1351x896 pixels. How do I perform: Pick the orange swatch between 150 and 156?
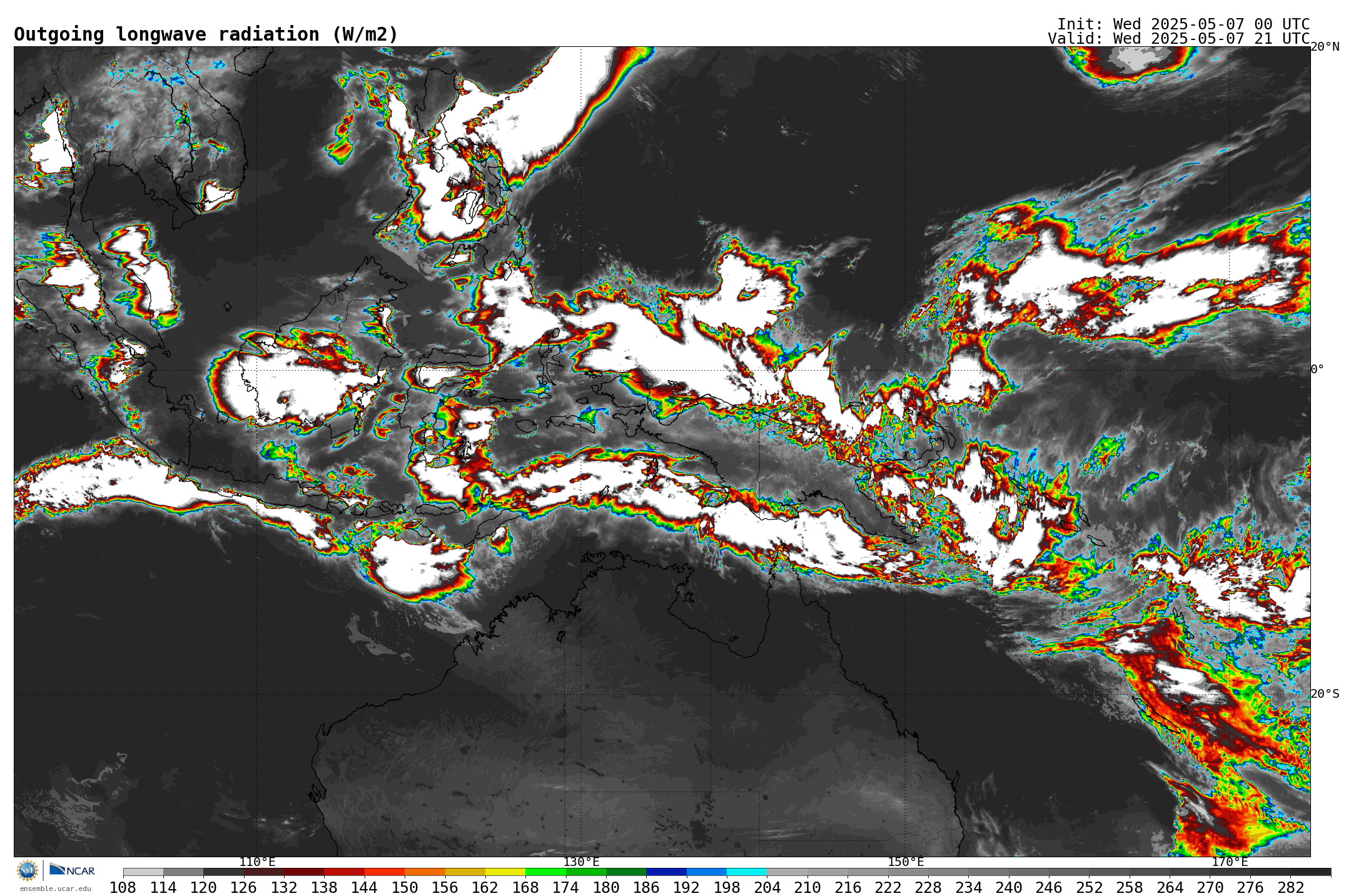425,872
